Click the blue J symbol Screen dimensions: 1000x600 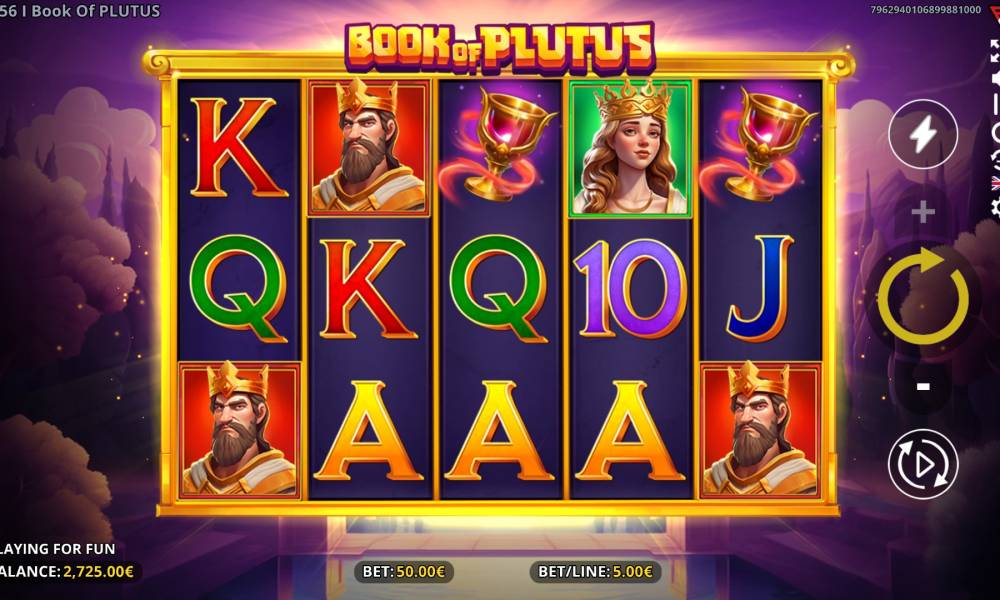(760, 288)
